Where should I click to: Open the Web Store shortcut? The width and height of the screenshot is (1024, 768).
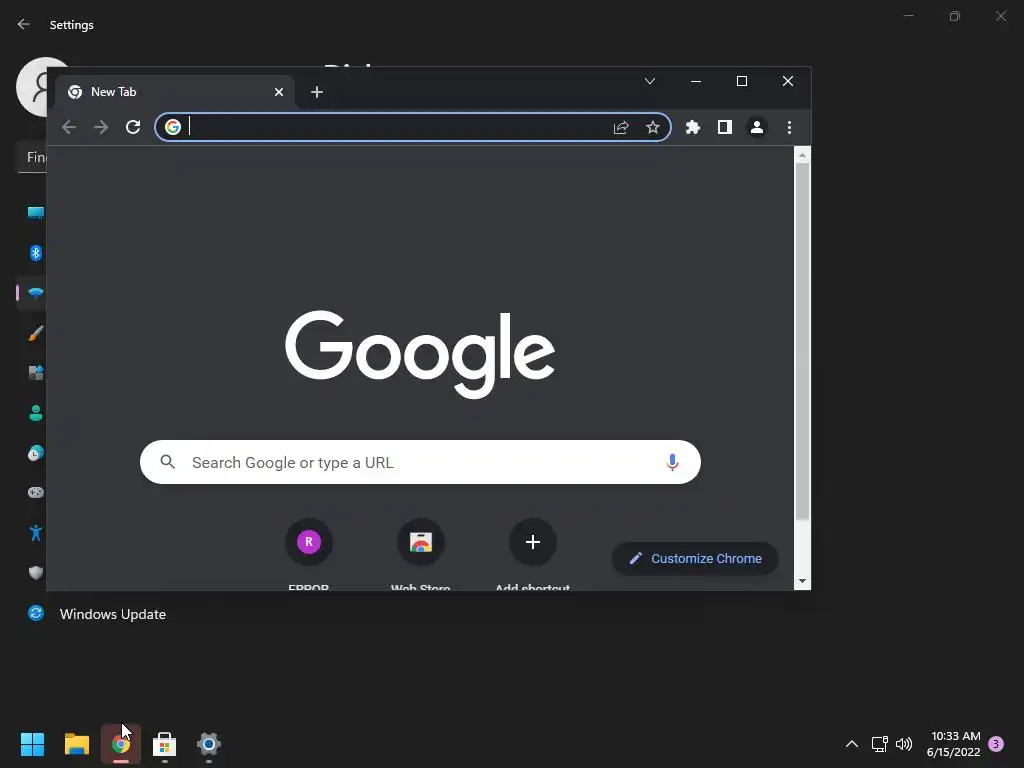(x=421, y=554)
